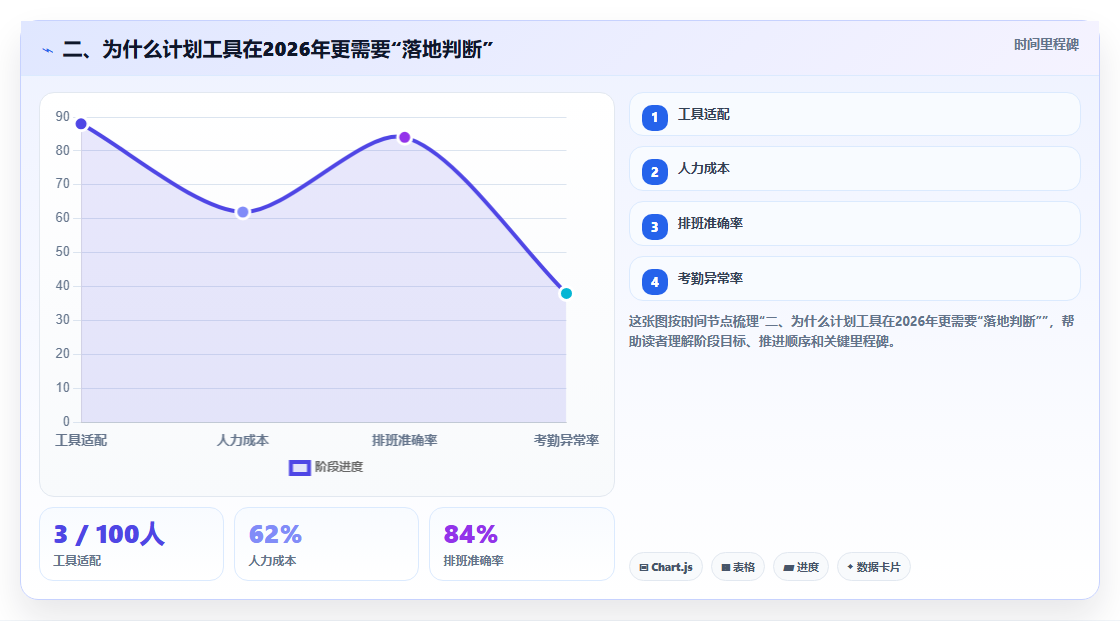
Task: Click the 62% 人力成本 stat card
Action: coord(326,544)
